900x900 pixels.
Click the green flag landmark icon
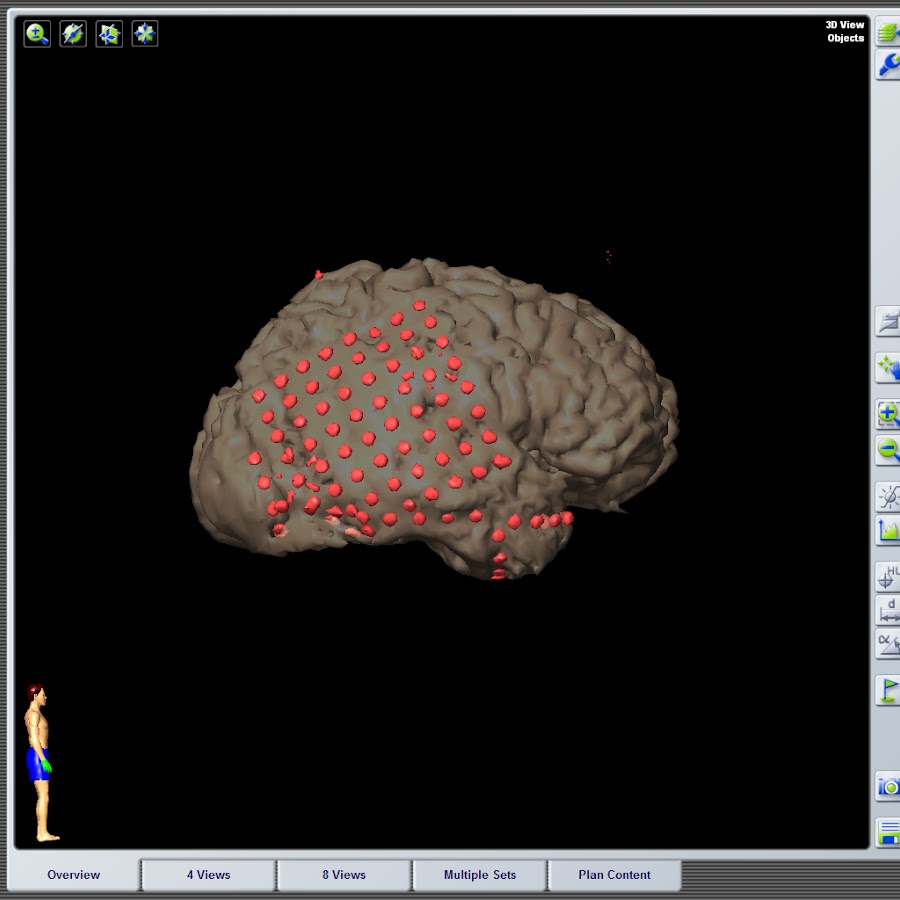[888, 690]
